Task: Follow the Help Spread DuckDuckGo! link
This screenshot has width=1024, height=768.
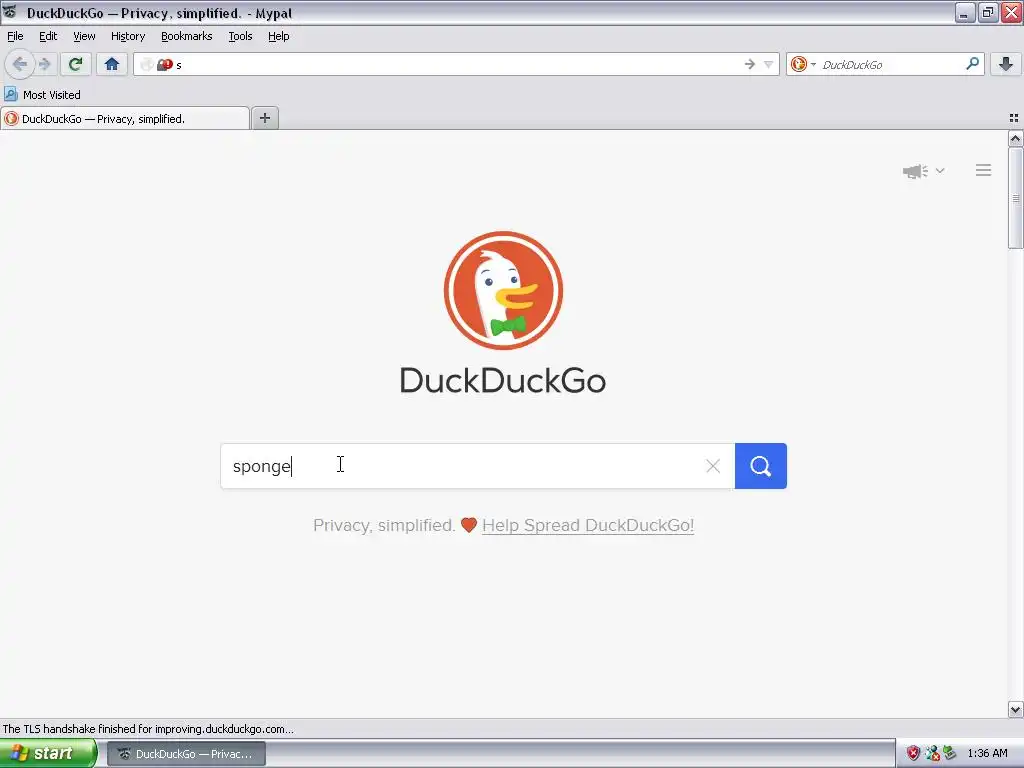Action: tap(588, 525)
